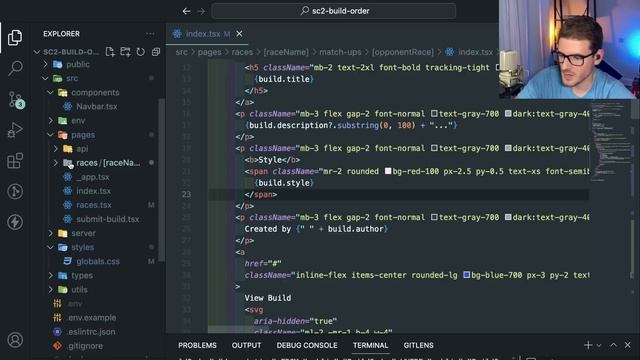Click the [raceName] breadcrumb segment

point(286,52)
